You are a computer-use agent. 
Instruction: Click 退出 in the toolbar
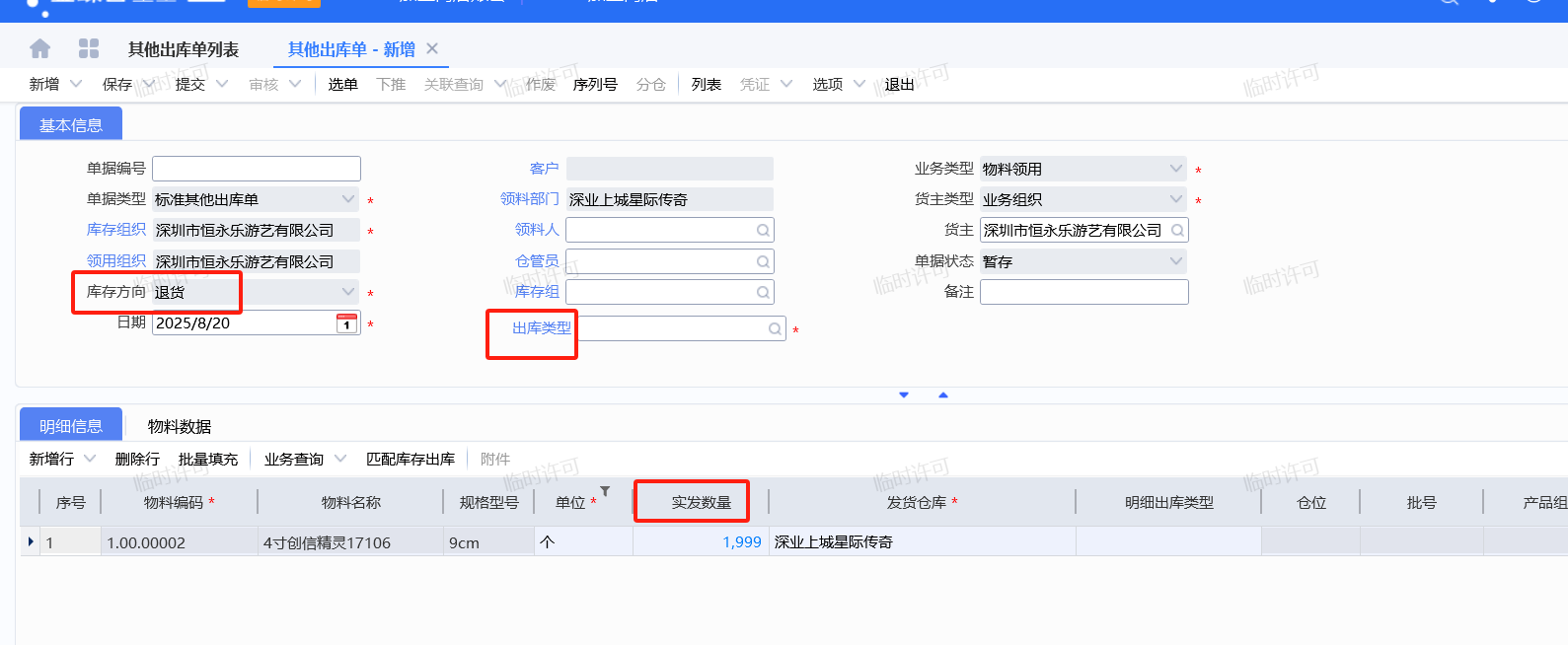(x=899, y=85)
